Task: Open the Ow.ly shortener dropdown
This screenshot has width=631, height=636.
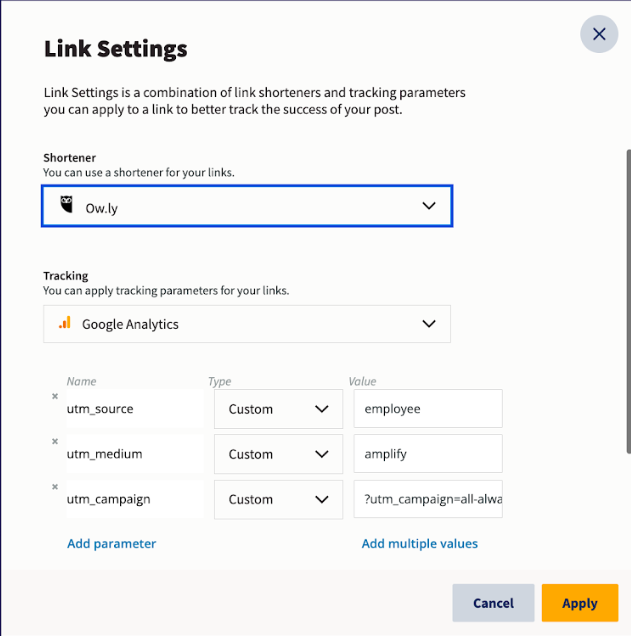Action: pos(247,206)
